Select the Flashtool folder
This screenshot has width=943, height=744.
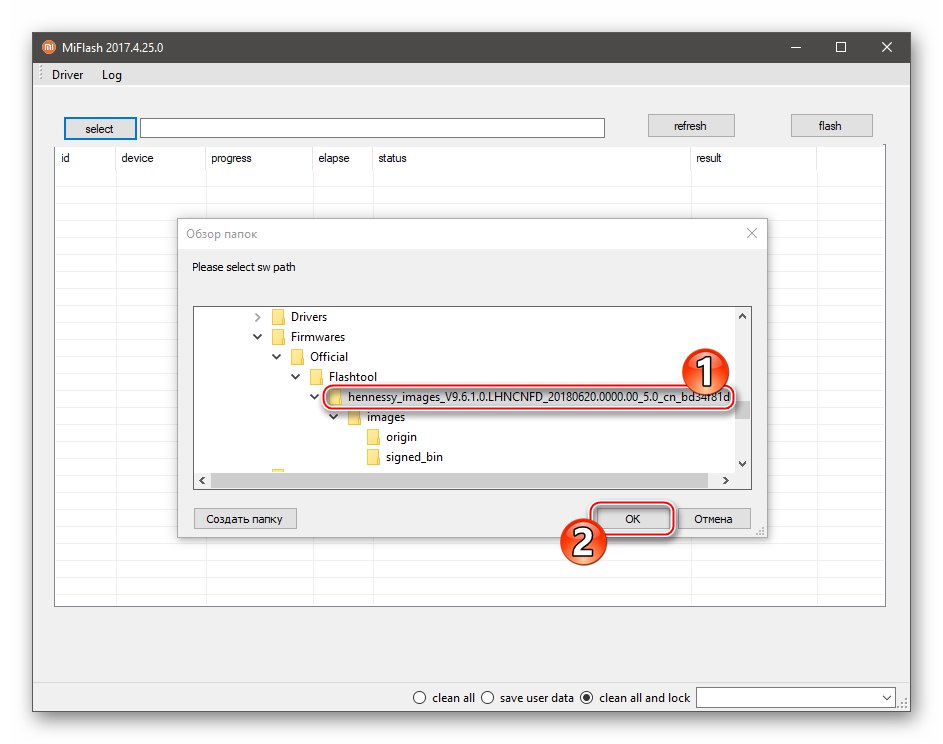point(352,377)
